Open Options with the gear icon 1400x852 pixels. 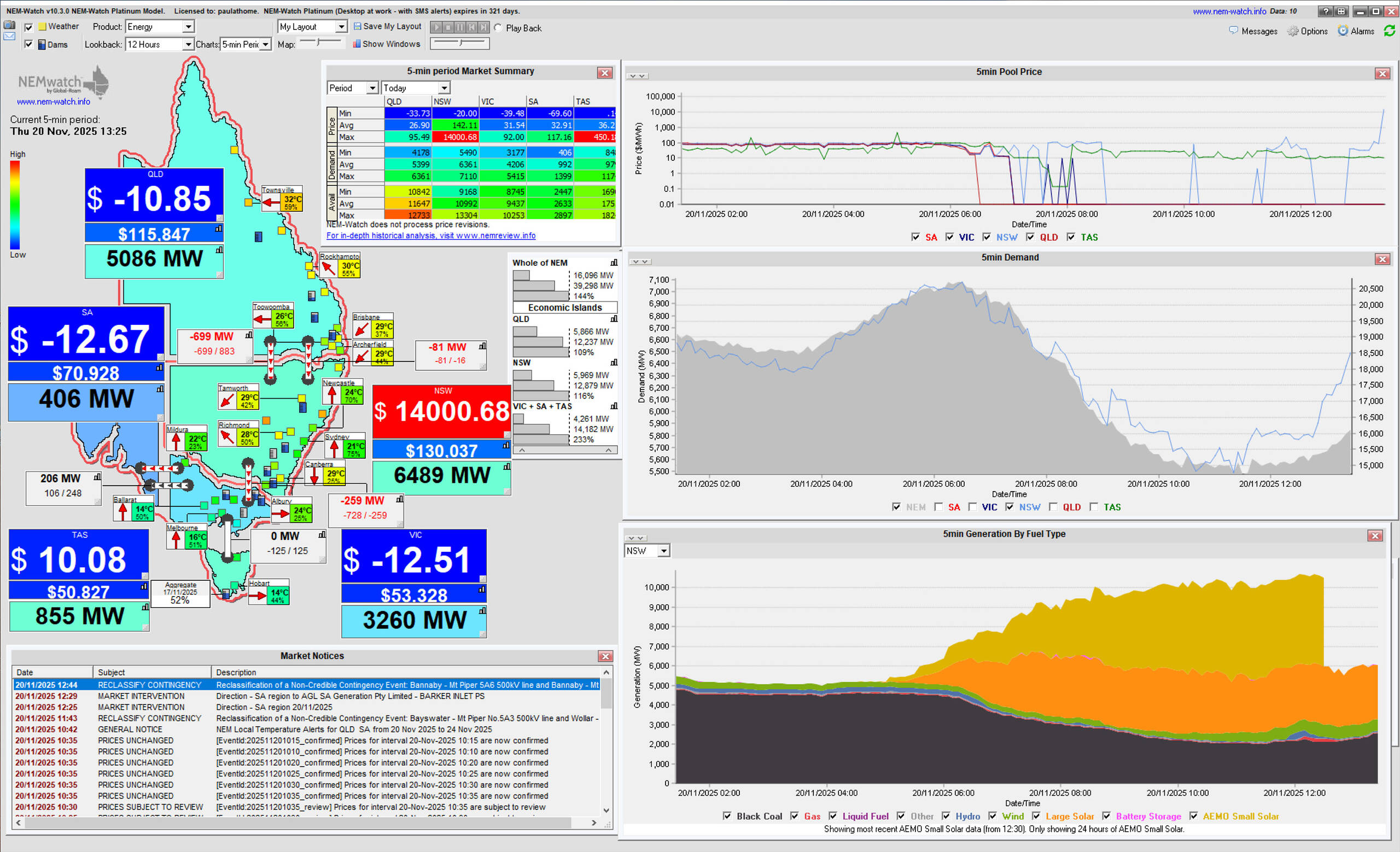pos(1293,31)
